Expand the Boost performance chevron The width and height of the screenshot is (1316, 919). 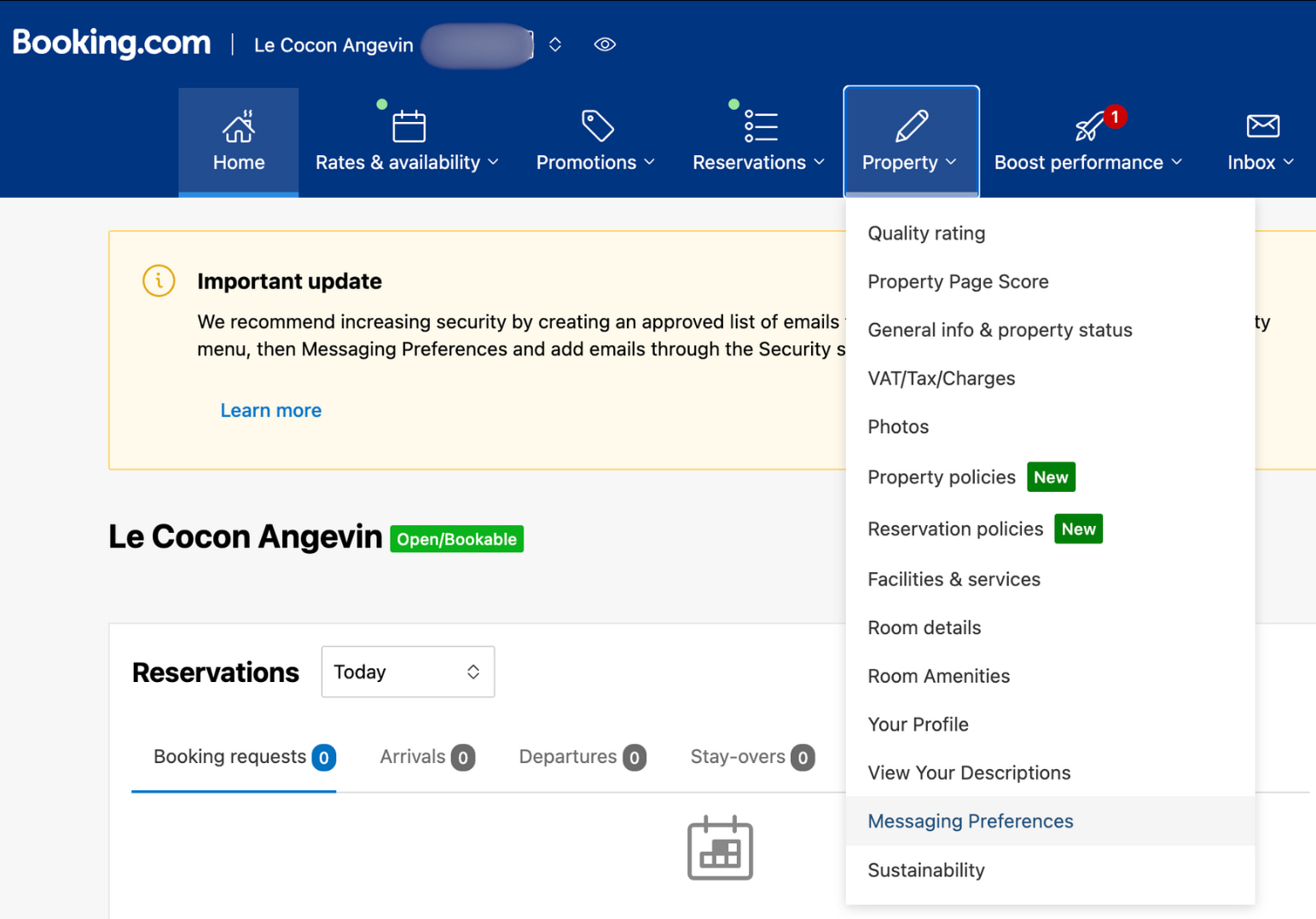(x=1177, y=162)
